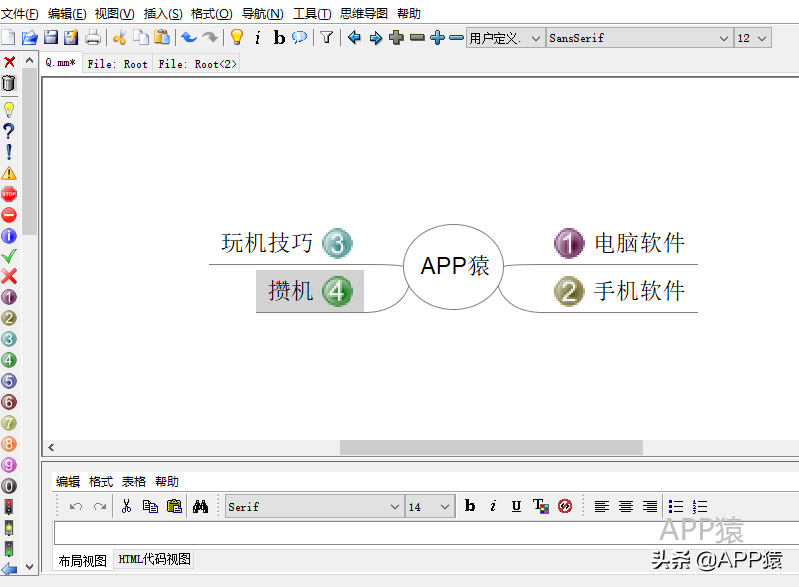Image resolution: width=799 pixels, height=587 pixels.
Task: Add the red STOP sign icon
Action: 9,194
